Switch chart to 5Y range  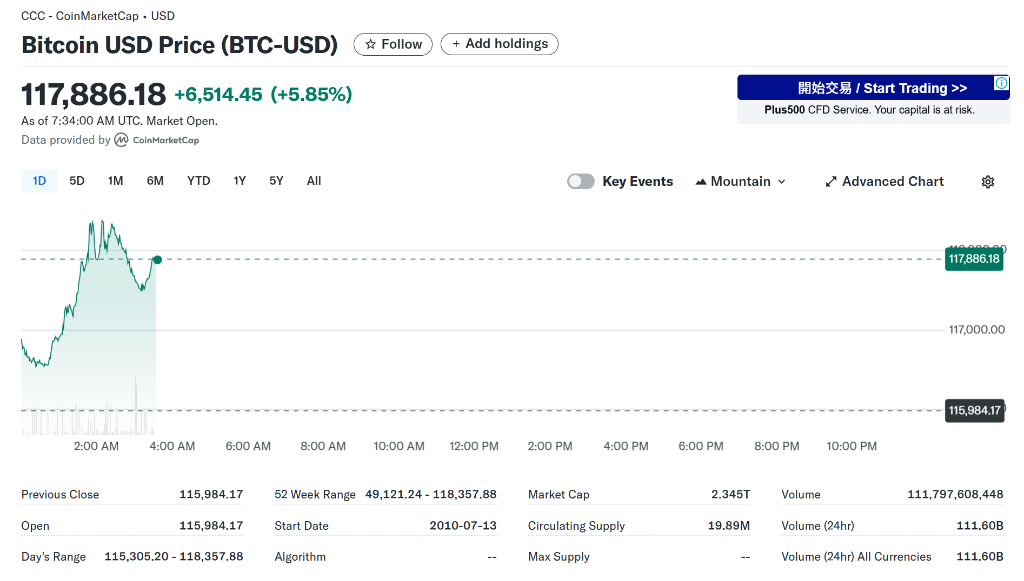[x=276, y=181]
